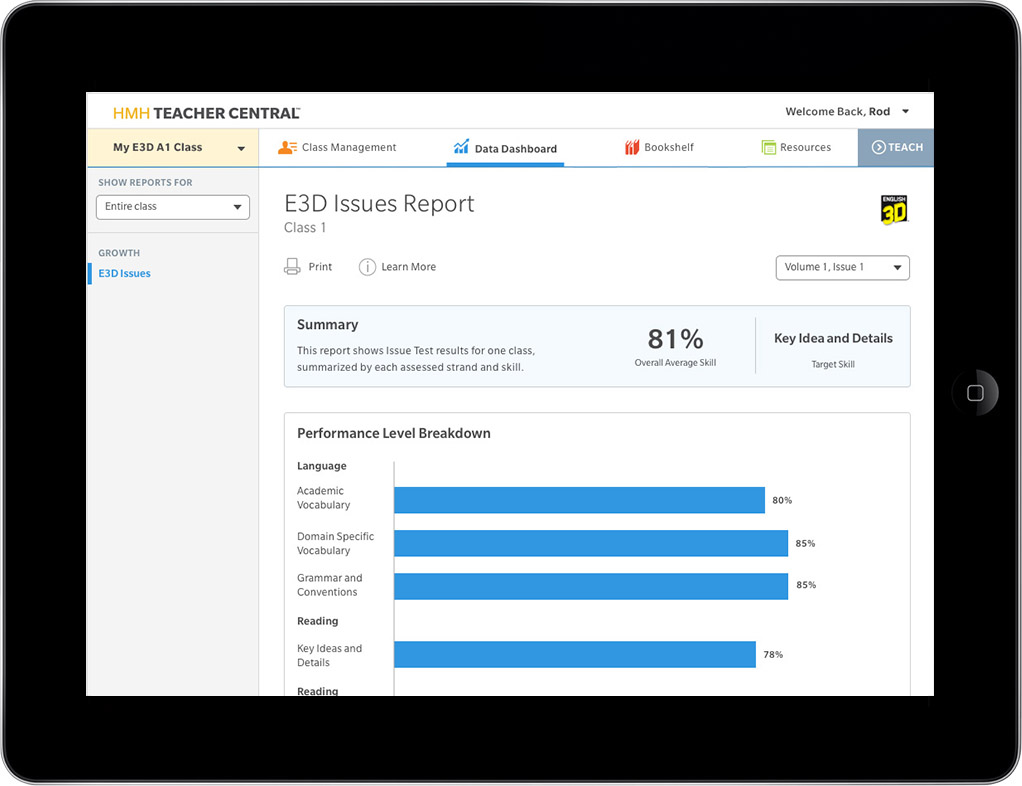Click the Performance Level Breakdown heading
Screen dimensions: 1022x786
[394, 433]
